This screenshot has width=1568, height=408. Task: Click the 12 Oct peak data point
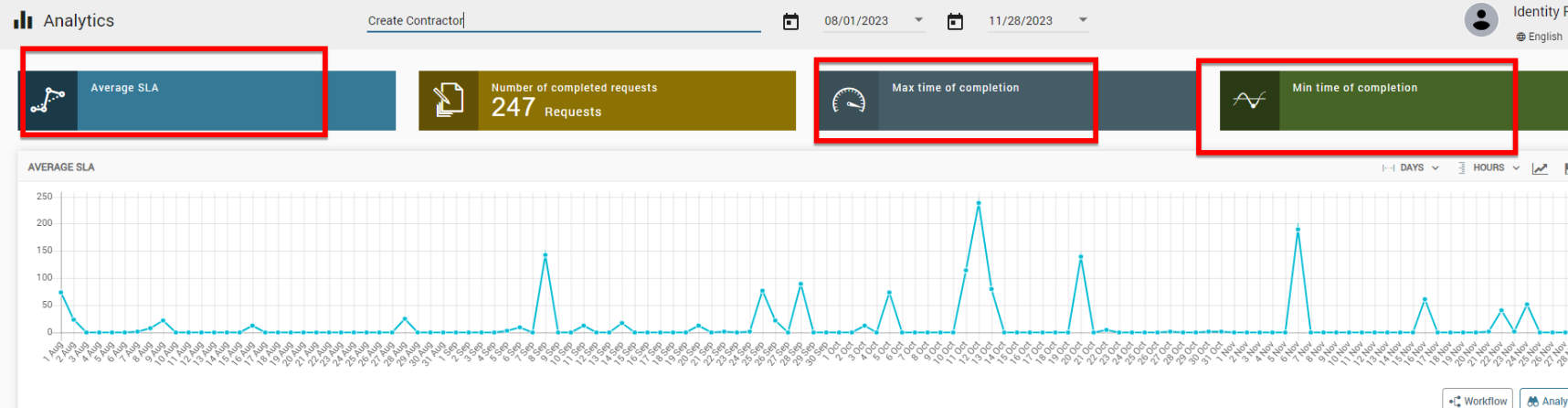point(979,203)
